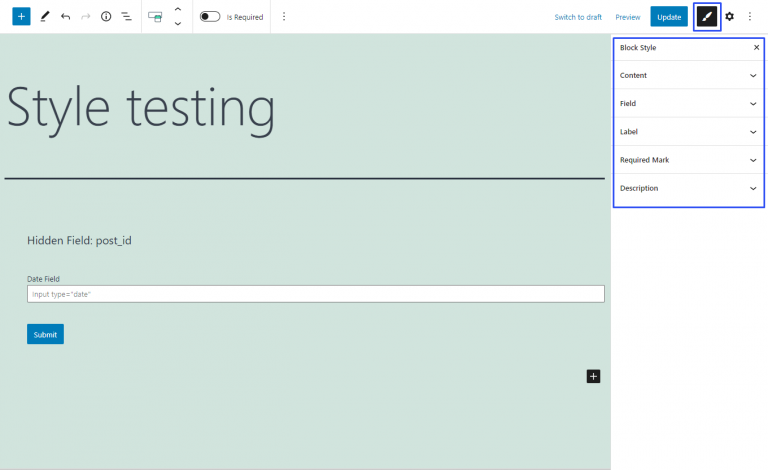The height and width of the screenshot is (470, 768).
Task: Click the blue add block inserter icon
Action: [x=21, y=17]
